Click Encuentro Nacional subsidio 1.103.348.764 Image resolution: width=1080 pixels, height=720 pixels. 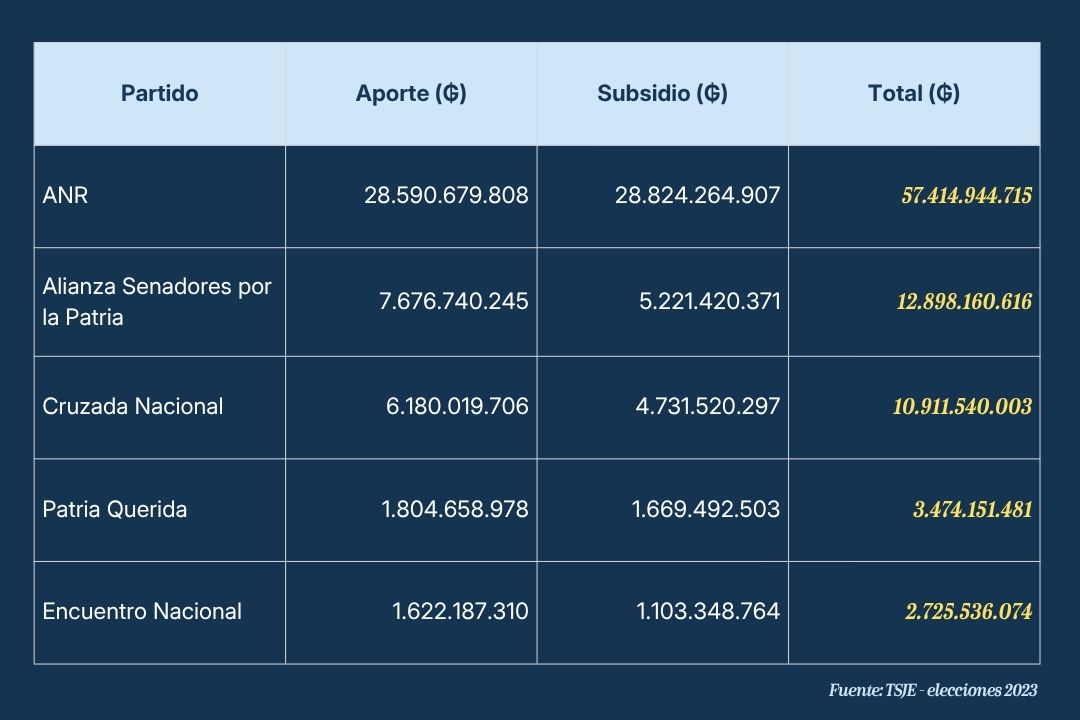point(707,611)
